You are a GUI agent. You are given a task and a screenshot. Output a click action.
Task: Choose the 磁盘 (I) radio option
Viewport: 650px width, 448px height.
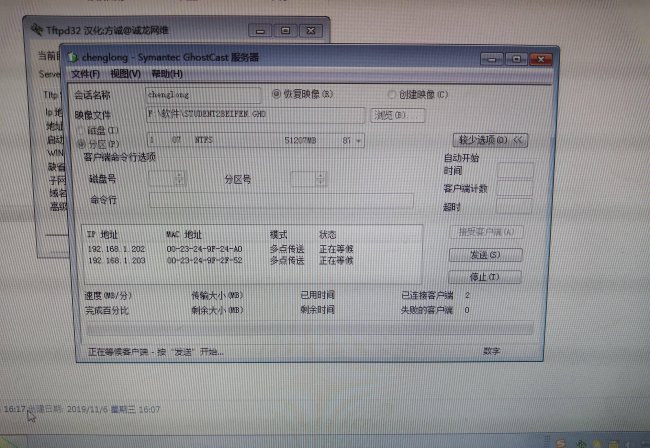click(x=81, y=131)
